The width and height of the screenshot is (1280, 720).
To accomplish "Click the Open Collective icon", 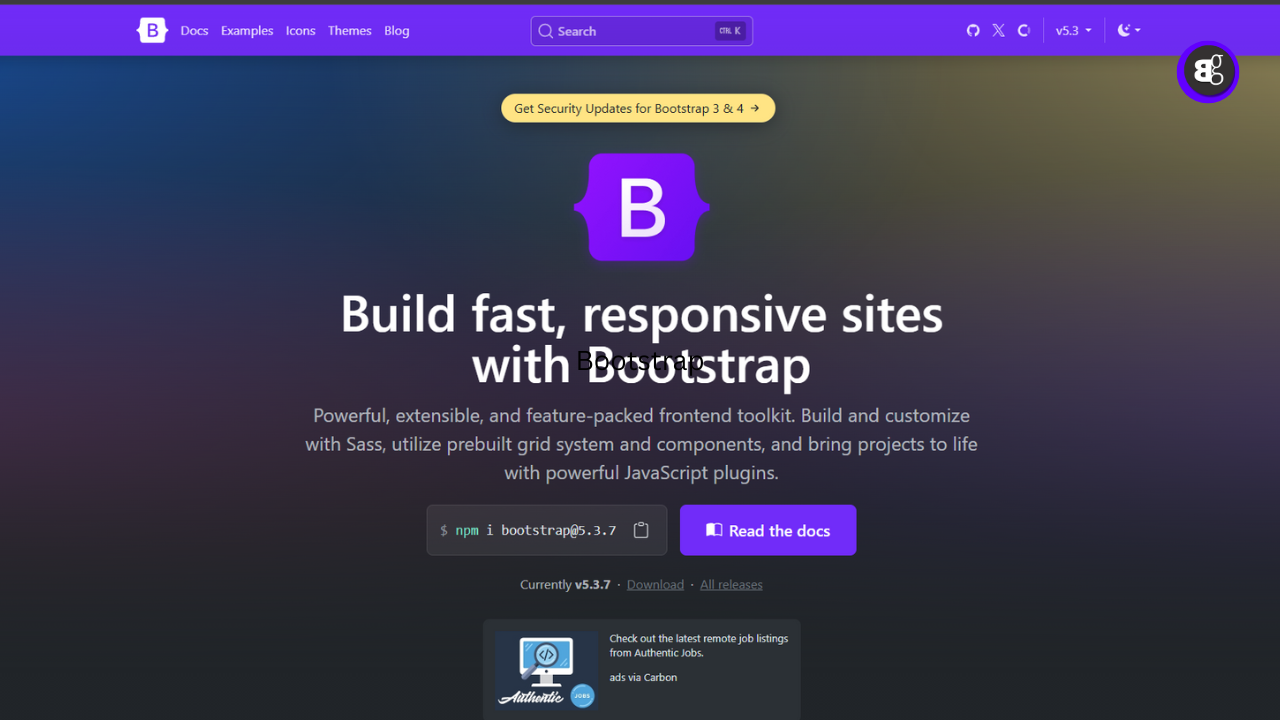I will coord(1024,31).
